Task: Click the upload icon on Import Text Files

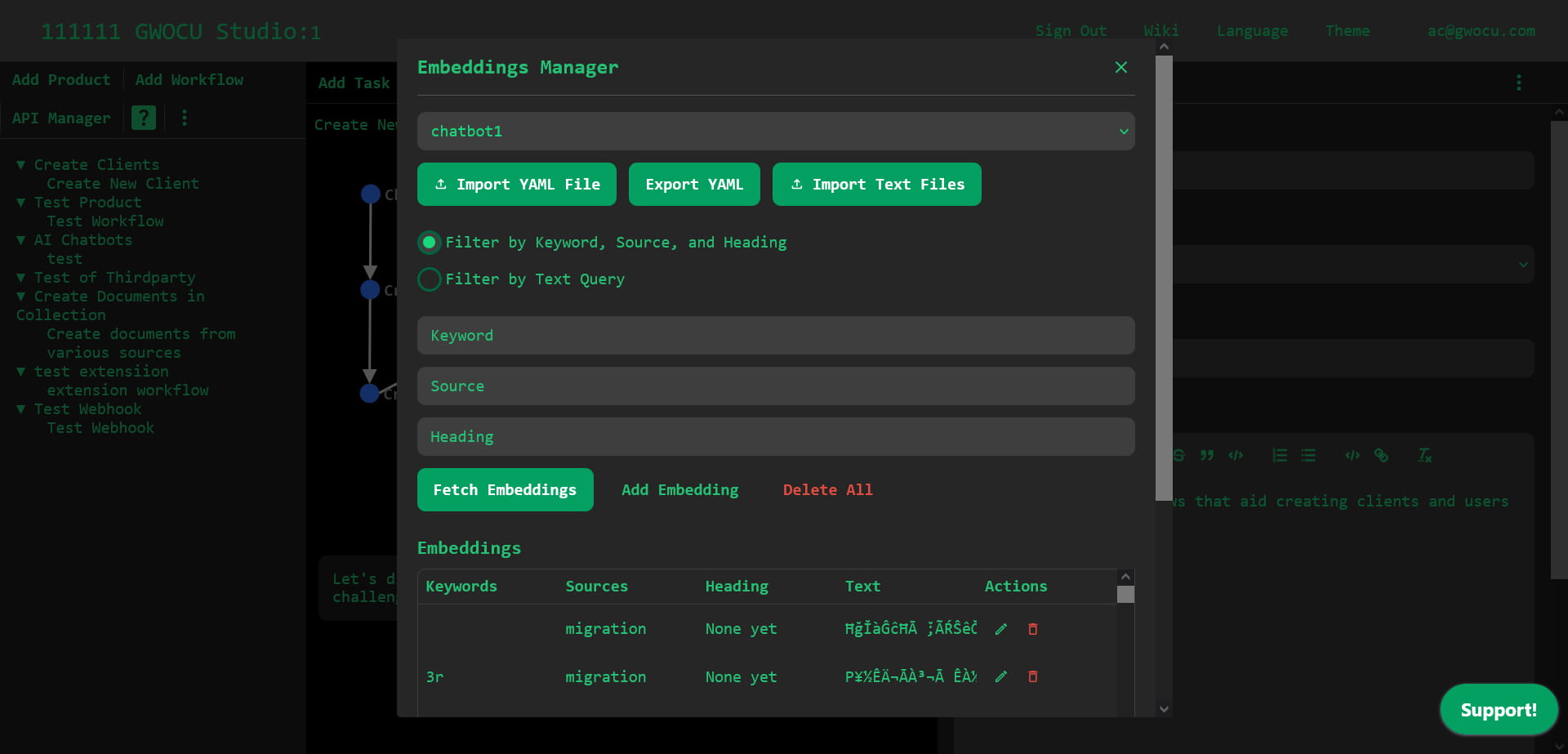Action: [x=797, y=185]
